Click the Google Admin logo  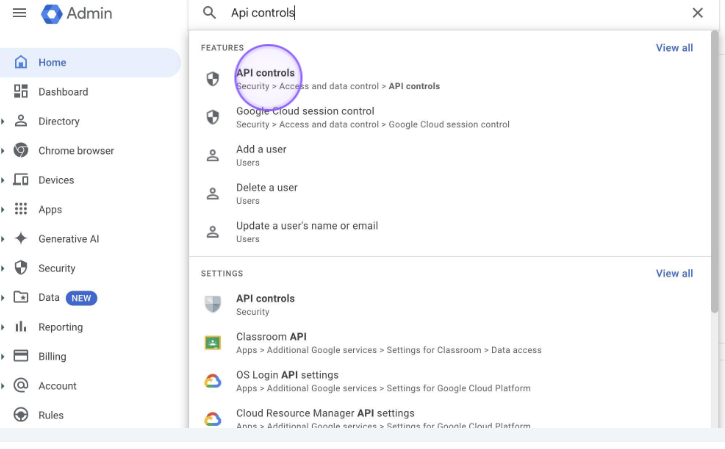coord(77,13)
